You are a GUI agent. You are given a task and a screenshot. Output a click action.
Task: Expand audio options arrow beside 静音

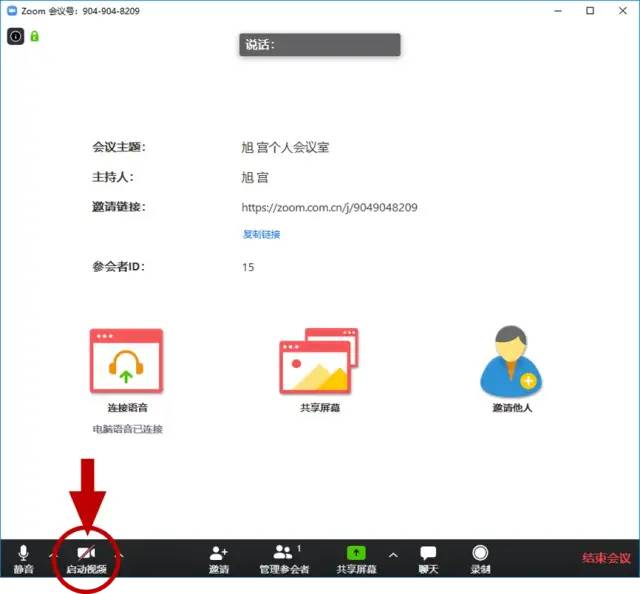click(x=52, y=554)
